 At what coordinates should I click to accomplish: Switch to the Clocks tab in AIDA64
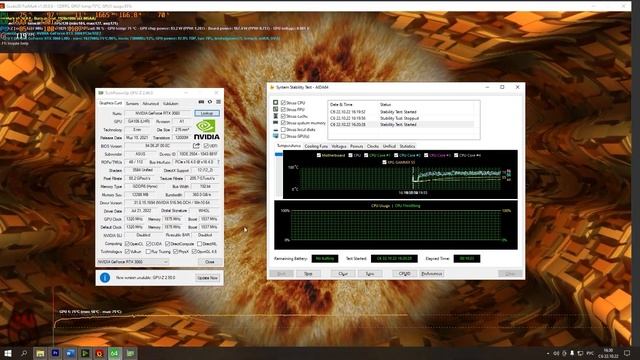point(373,146)
